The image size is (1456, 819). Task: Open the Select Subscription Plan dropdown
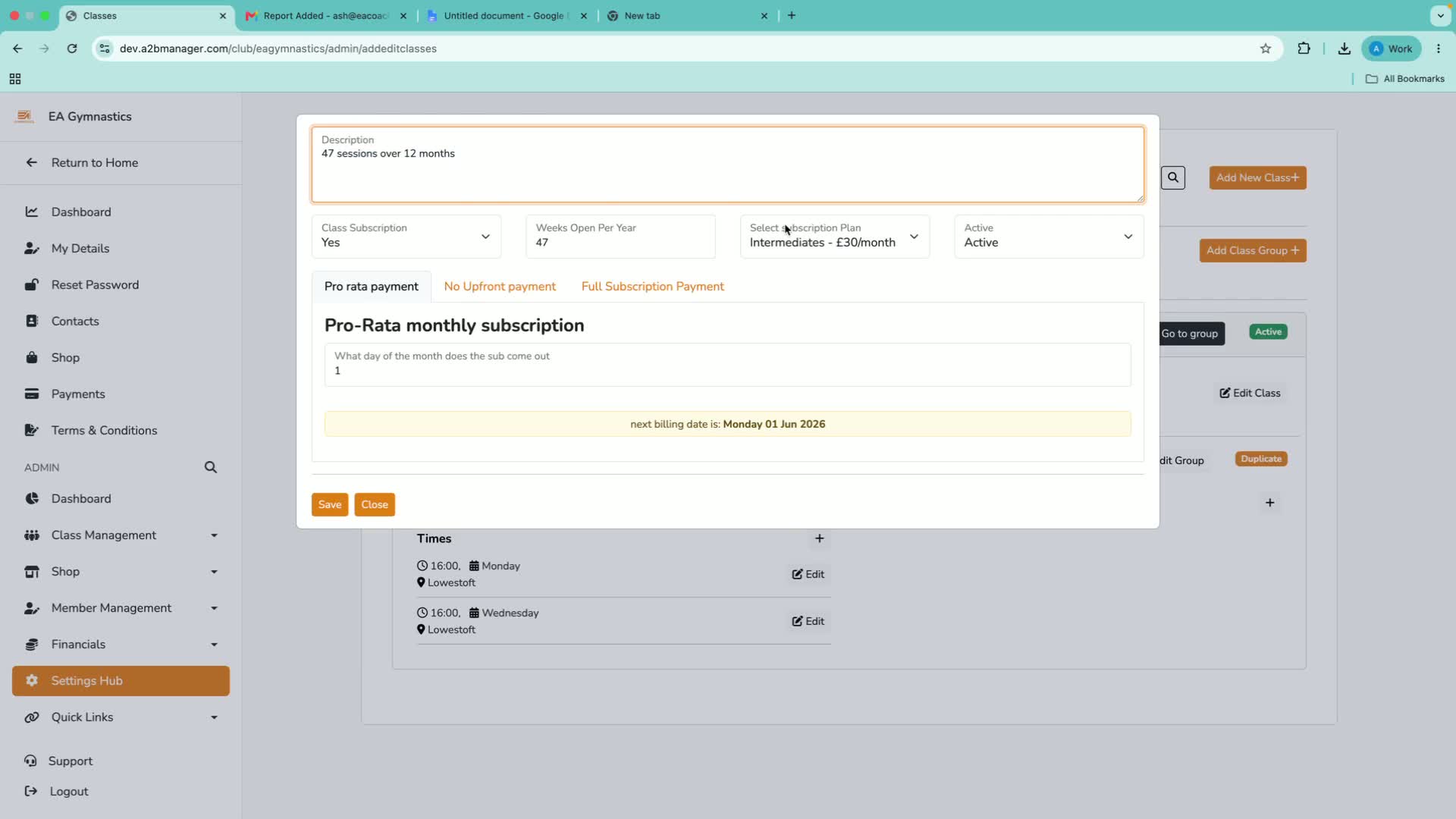835,236
